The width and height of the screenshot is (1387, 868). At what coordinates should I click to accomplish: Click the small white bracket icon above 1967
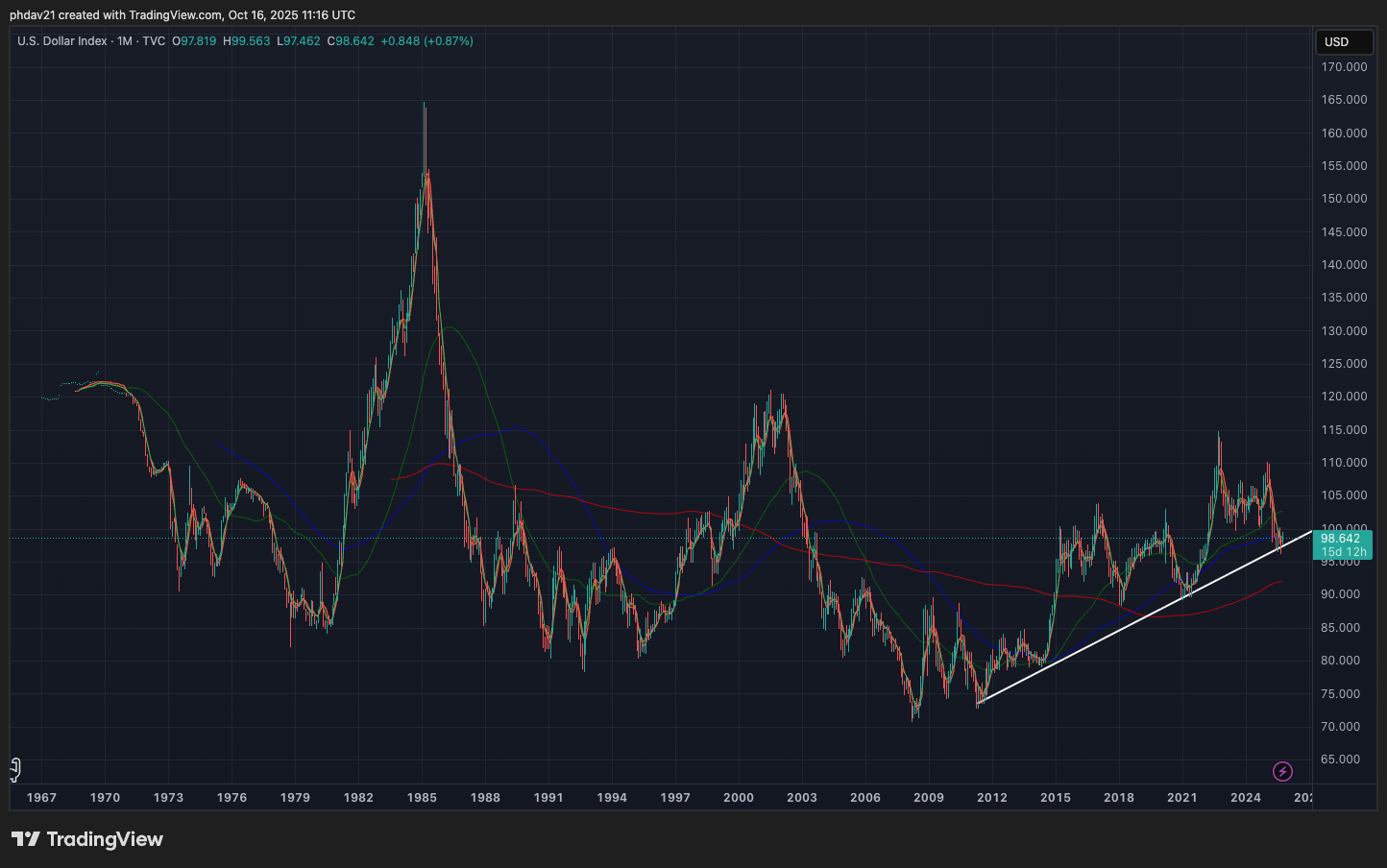click(15, 769)
